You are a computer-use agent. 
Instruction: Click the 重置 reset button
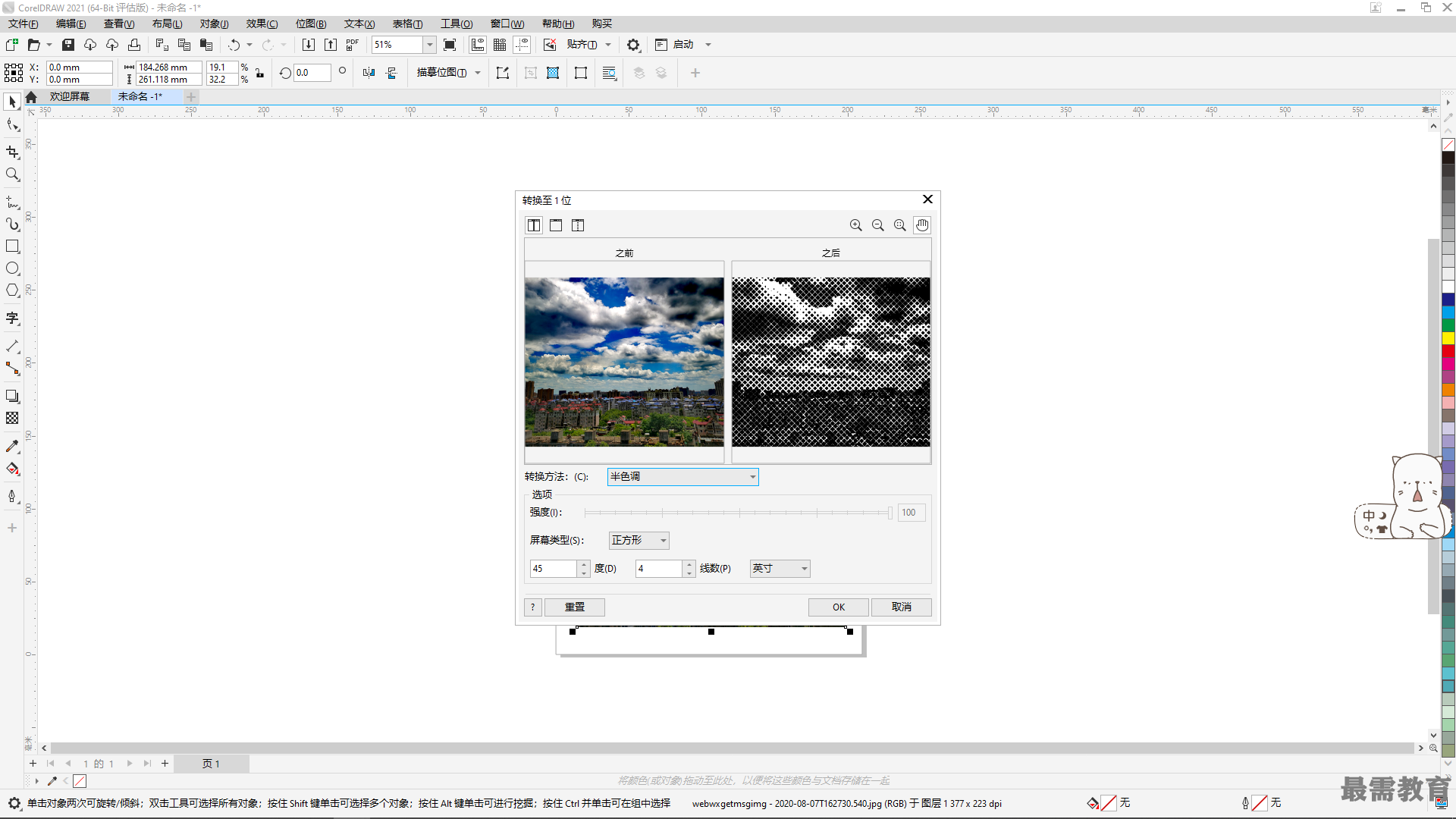click(x=575, y=607)
